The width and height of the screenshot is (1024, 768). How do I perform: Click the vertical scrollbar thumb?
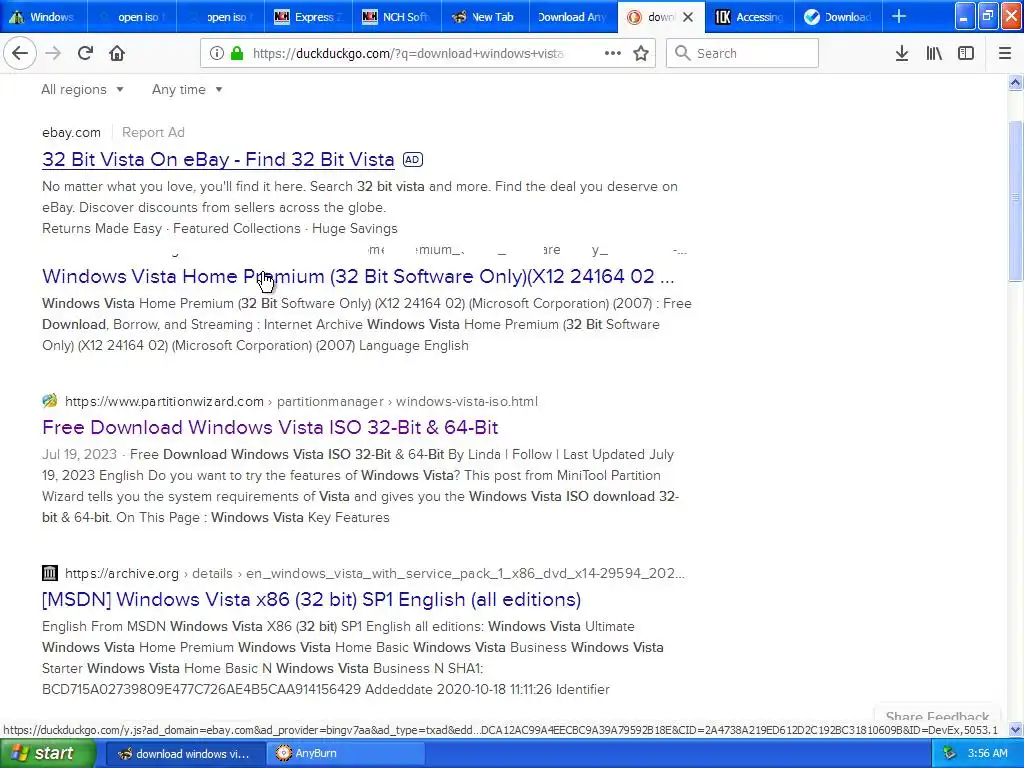tap(1015, 201)
